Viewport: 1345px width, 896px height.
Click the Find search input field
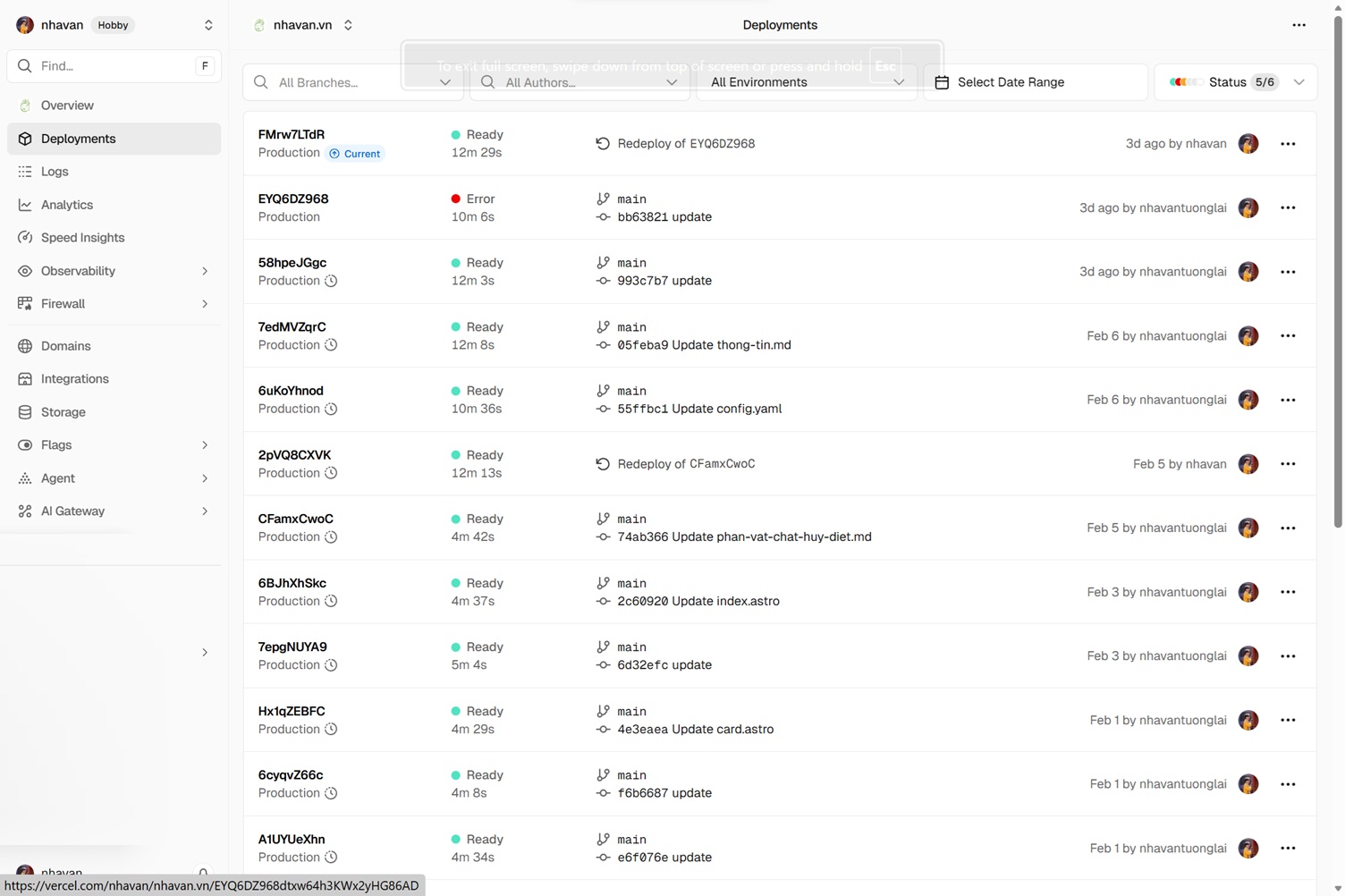114,65
